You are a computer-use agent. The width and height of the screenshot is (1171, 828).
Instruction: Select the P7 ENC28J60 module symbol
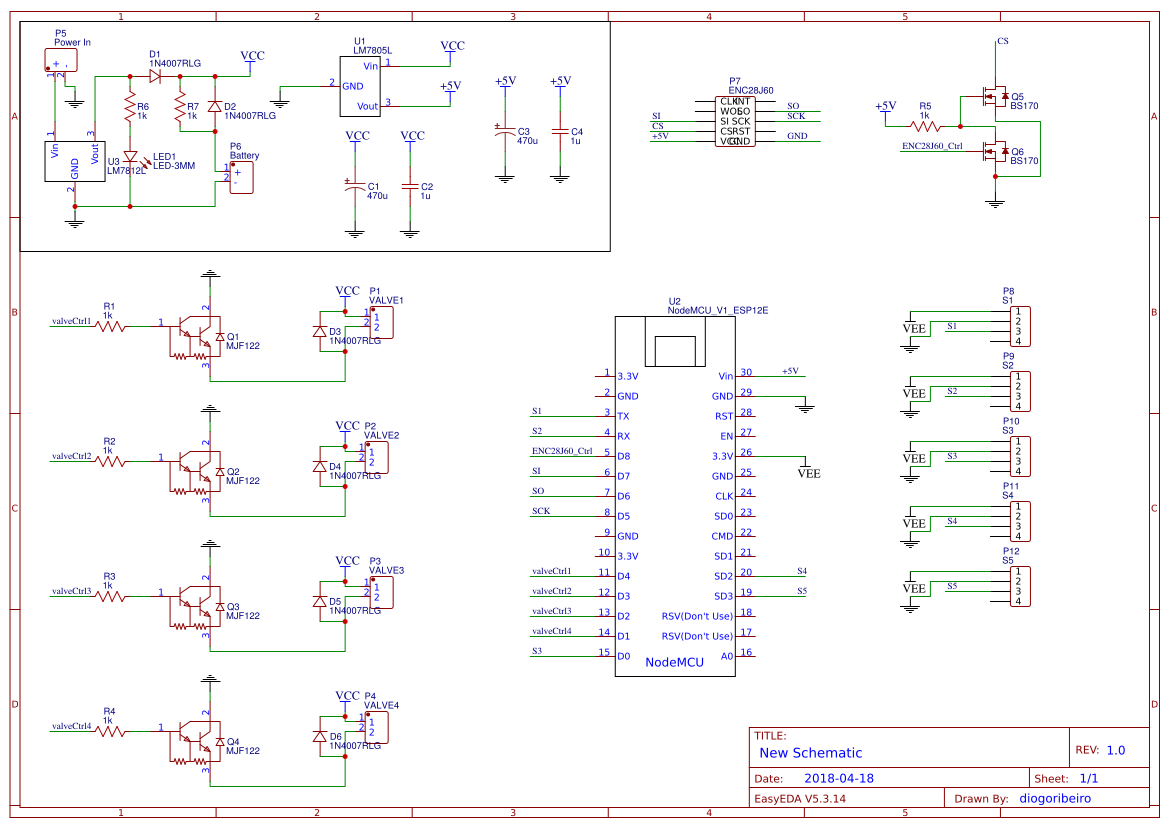point(736,121)
